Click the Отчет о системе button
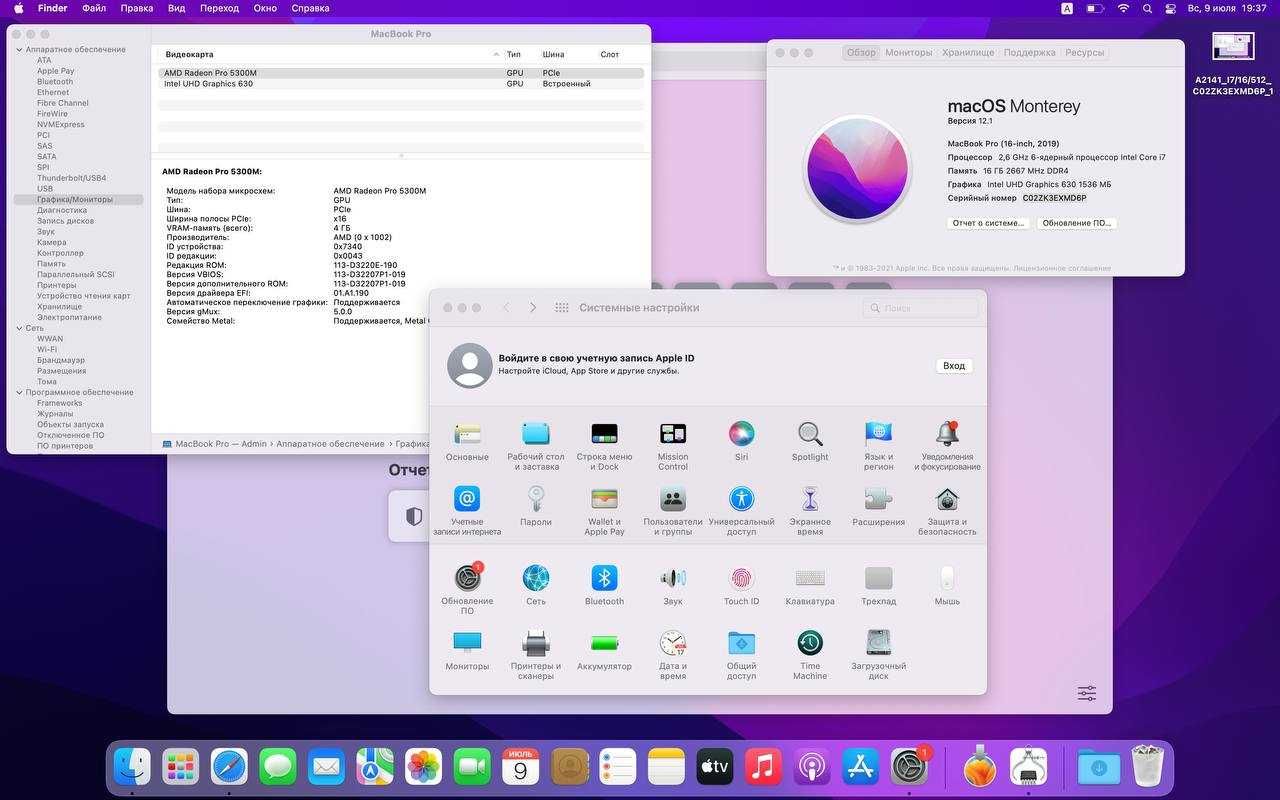This screenshot has width=1280, height=800. (988, 223)
